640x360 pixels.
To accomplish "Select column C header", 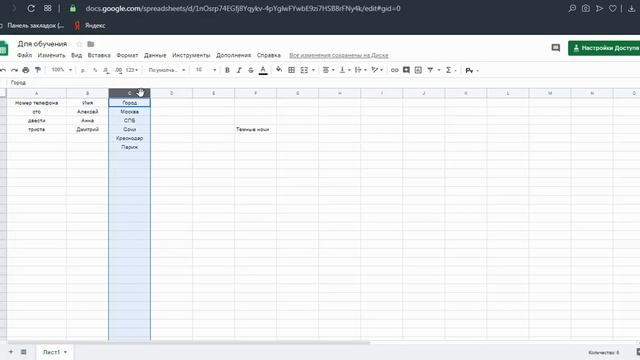I will tap(129, 93).
